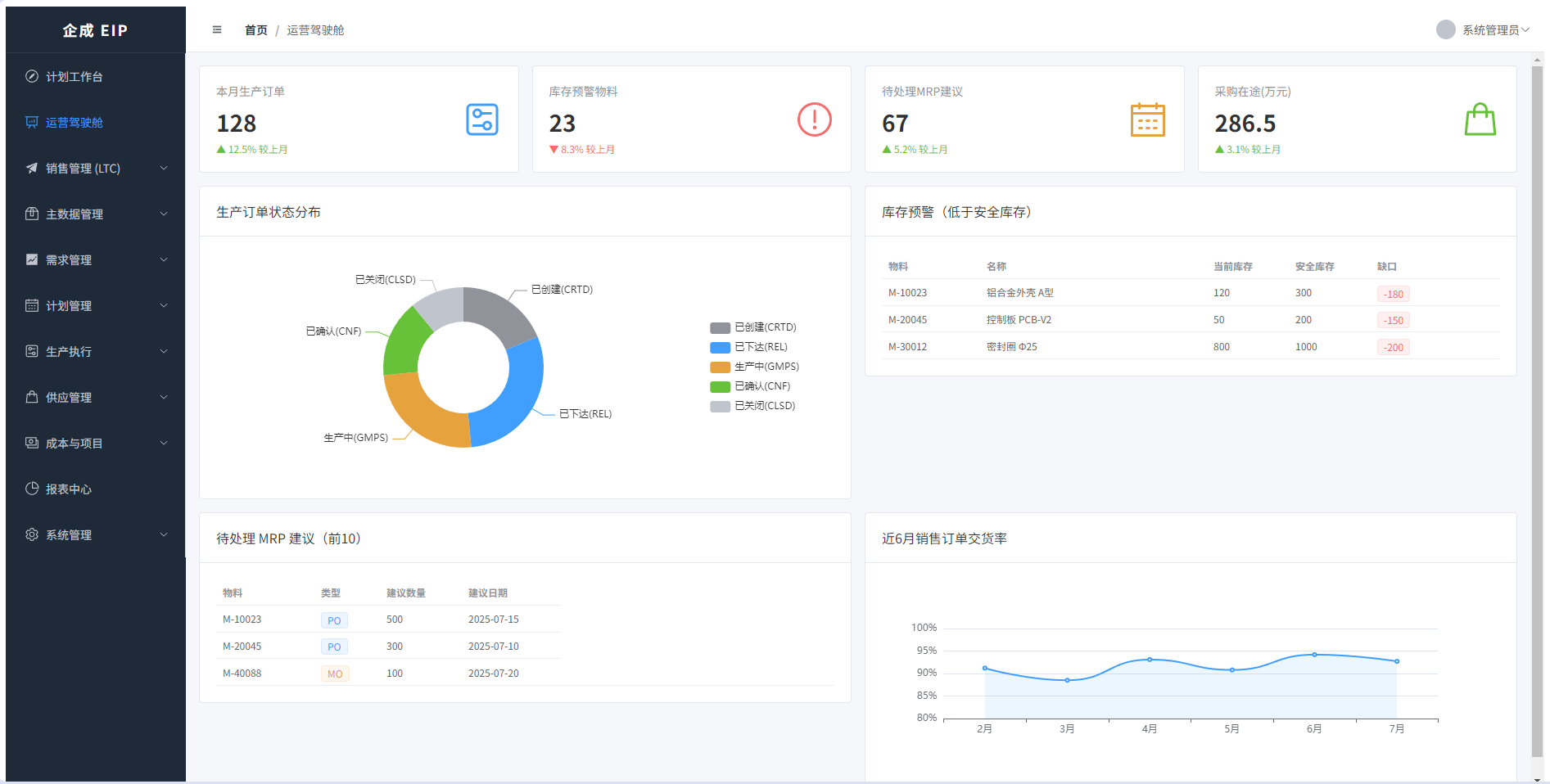
Task: Click the 128 monthly production order value
Action: click(237, 124)
